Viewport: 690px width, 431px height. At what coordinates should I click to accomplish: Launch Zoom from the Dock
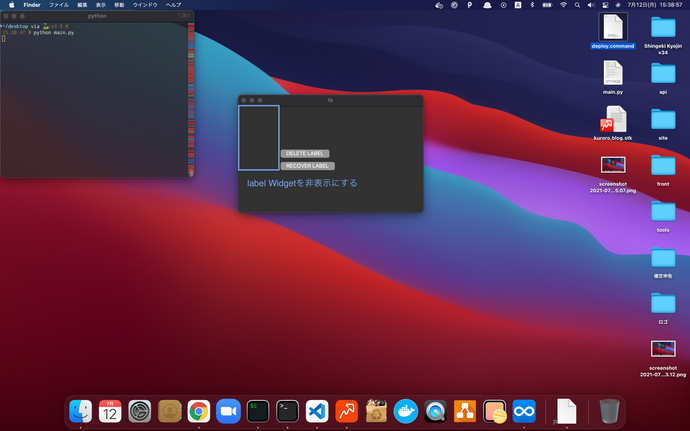pyautogui.click(x=228, y=411)
